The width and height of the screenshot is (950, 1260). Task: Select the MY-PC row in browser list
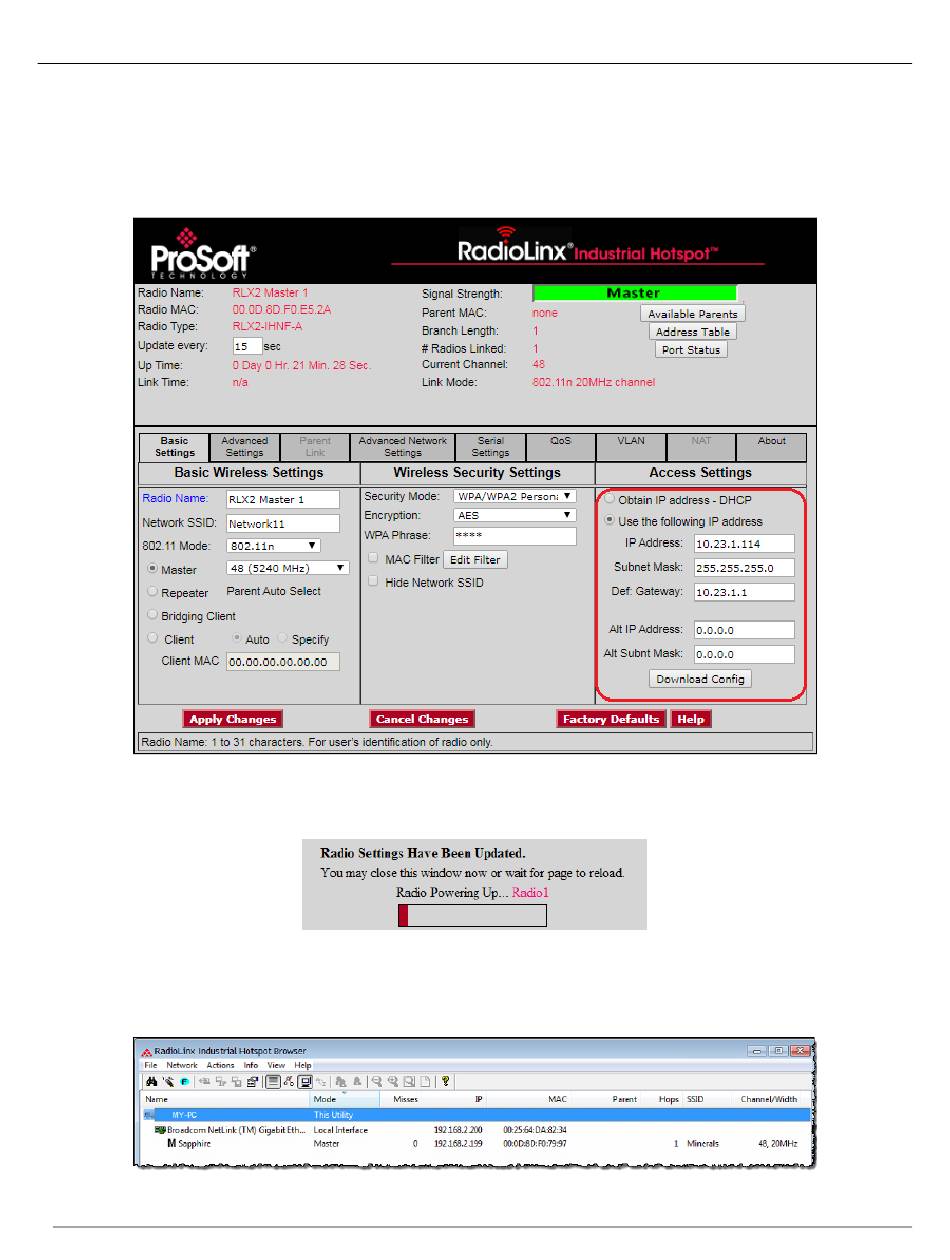coord(476,1114)
